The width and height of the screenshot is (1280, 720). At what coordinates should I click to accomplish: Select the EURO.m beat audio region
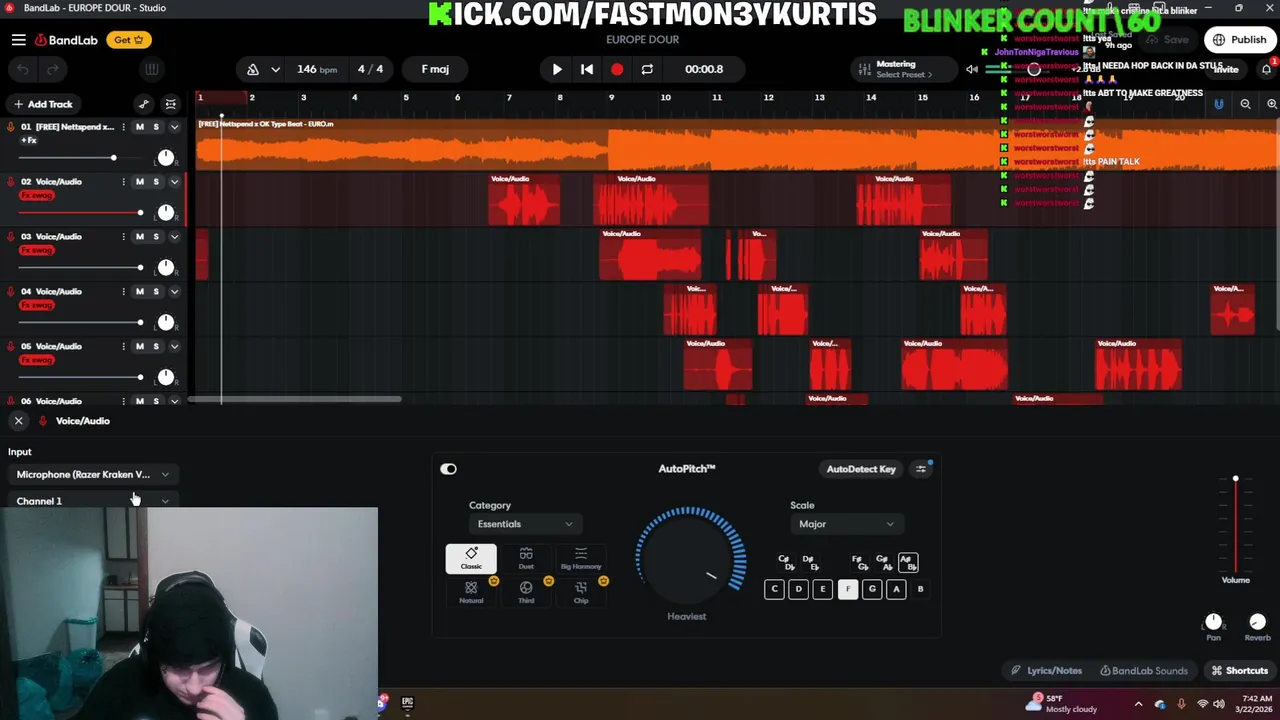pyautogui.click(x=737, y=145)
